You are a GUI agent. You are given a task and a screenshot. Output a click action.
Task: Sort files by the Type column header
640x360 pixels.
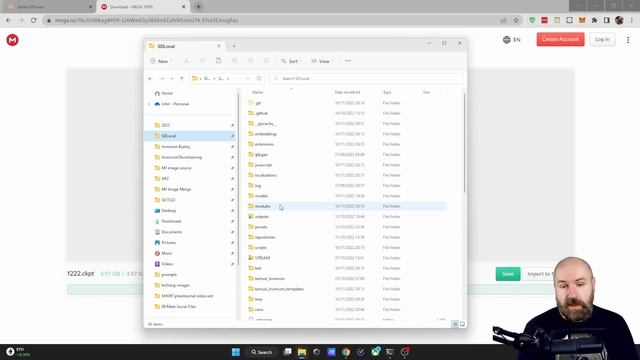(x=387, y=93)
